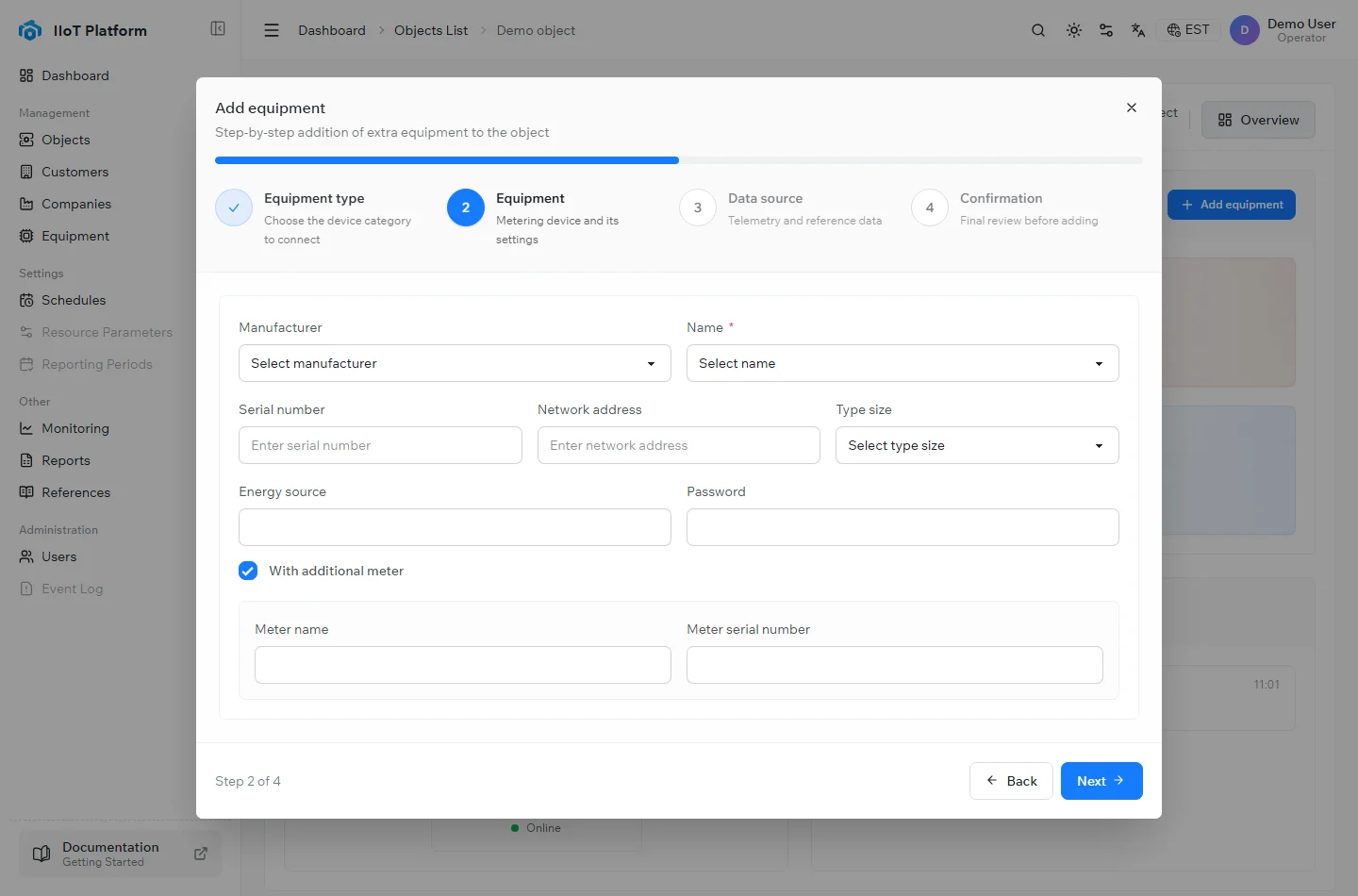1358x896 pixels.
Task: Click the Overview button behind dialog
Action: (1258, 120)
